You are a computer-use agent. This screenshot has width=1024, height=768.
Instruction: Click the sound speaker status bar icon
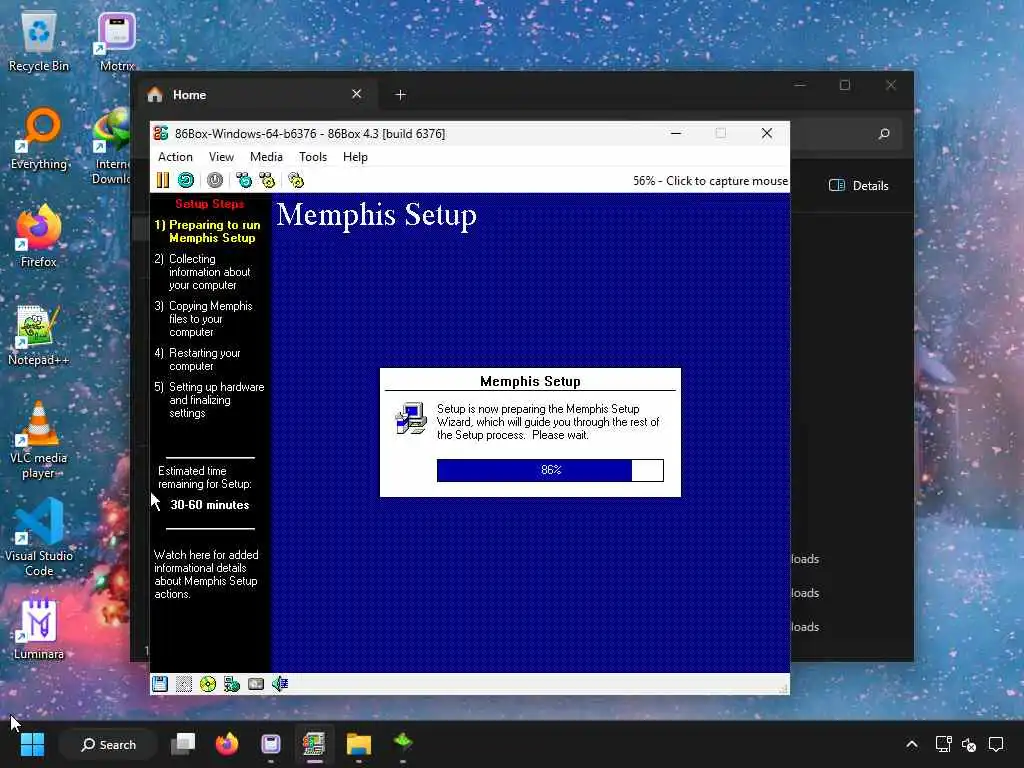(x=280, y=684)
